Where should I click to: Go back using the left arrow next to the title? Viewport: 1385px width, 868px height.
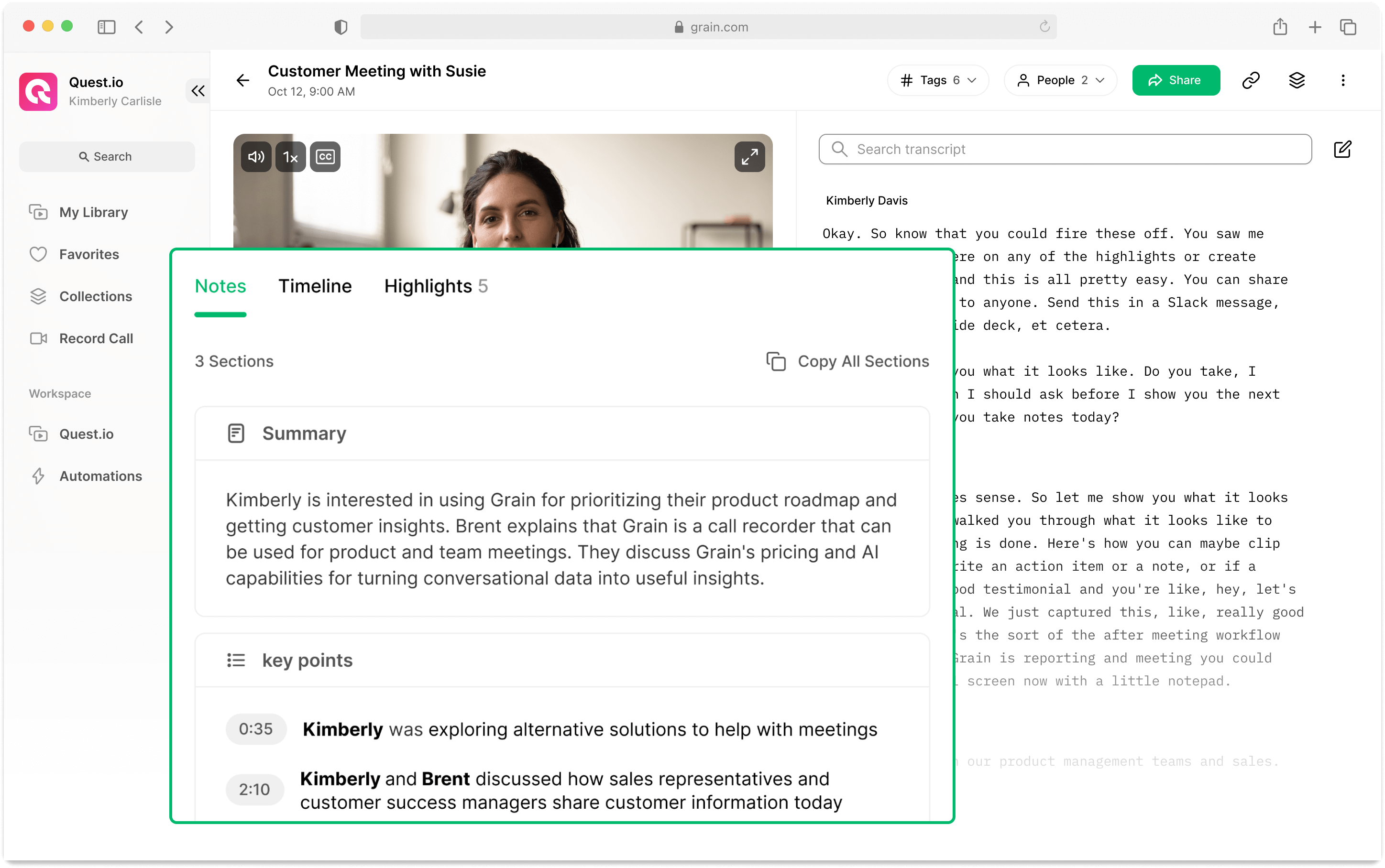[243, 80]
